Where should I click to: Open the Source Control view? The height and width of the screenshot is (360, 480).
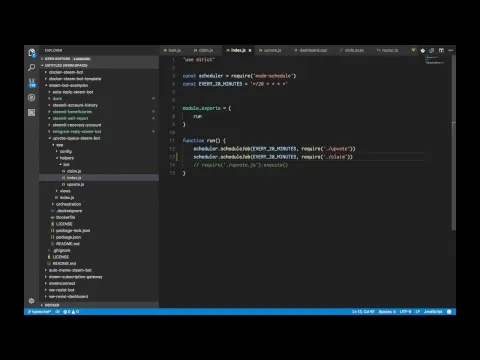[x=32, y=83]
